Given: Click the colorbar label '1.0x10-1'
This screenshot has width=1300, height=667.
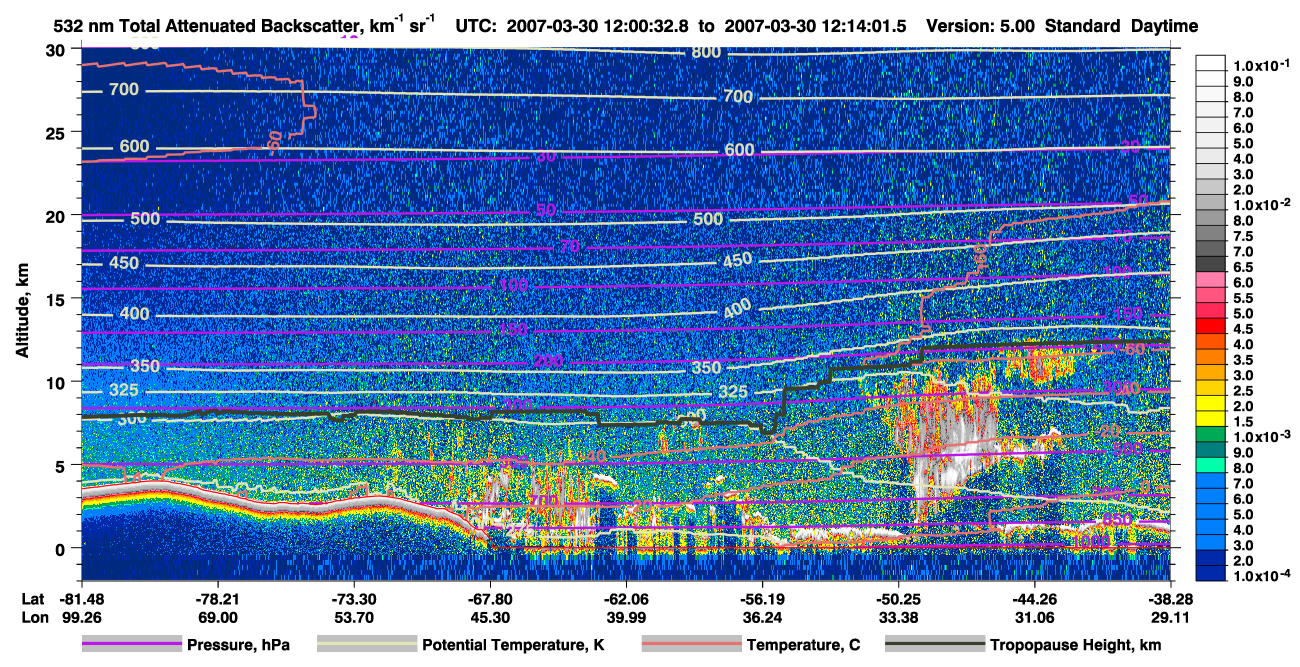Looking at the screenshot, I should [x=1261, y=65].
